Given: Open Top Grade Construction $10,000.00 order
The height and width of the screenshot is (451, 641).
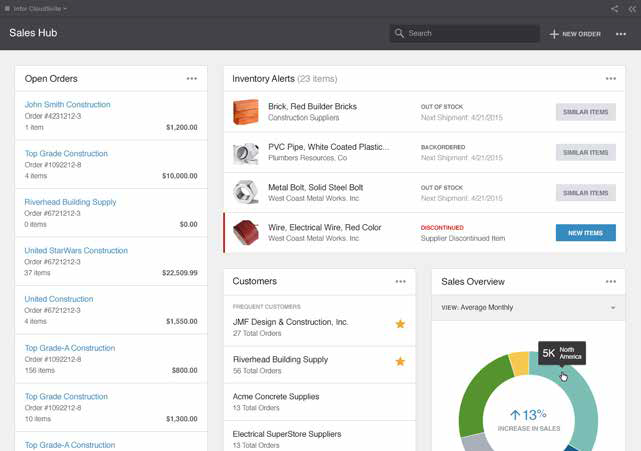Looking at the screenshot, I should (x=66, y=153).
